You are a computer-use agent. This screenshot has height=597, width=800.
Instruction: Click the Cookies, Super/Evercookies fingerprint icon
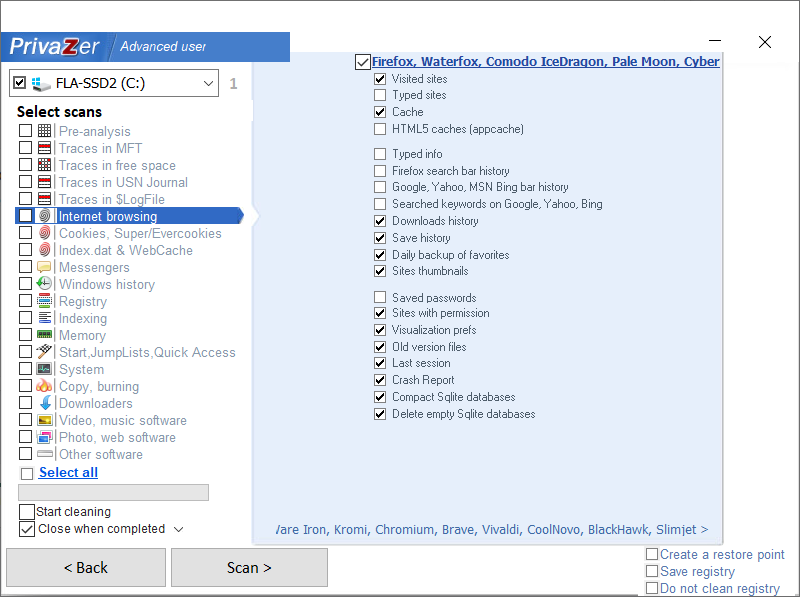pyautogui.click(x=44, y=233)
